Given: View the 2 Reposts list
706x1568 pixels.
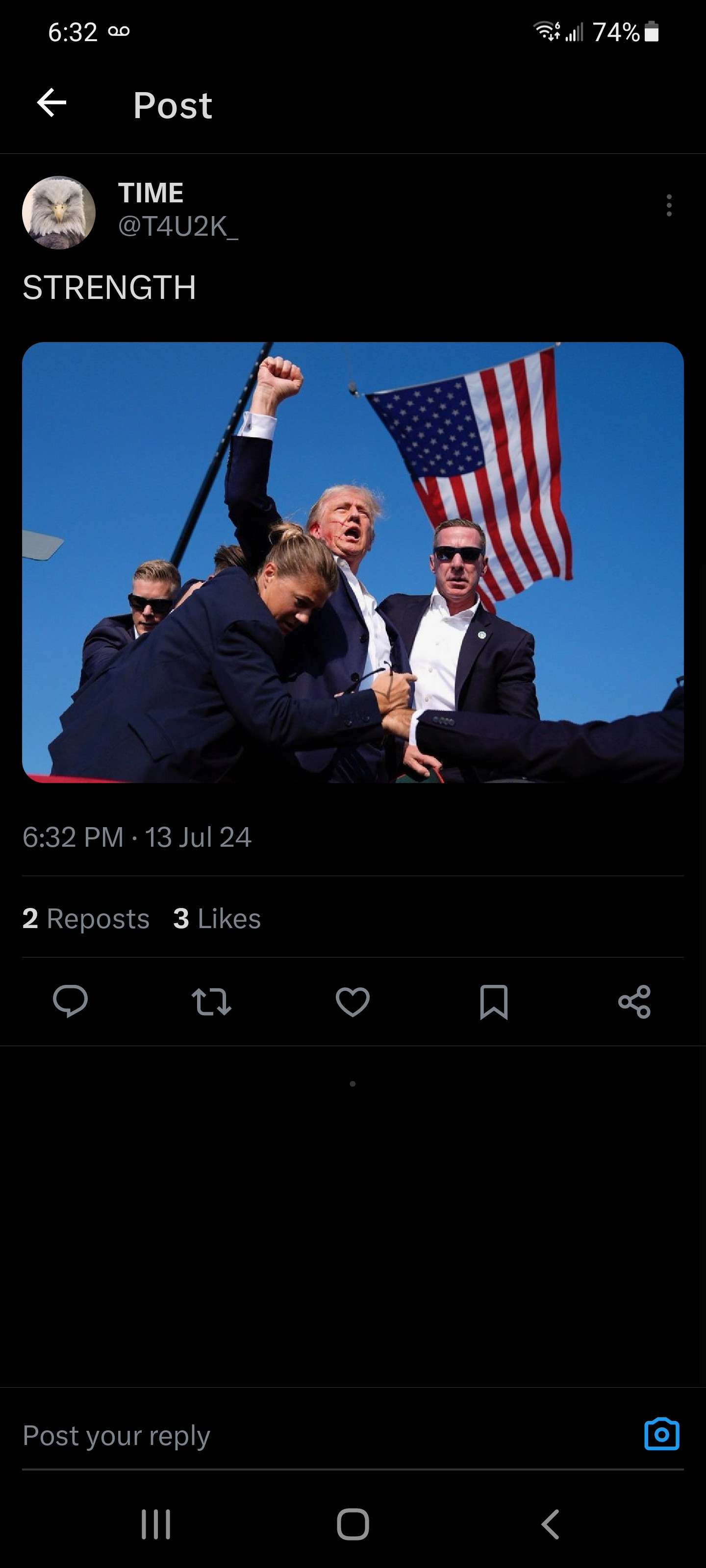Looking at the screenshot, I should (86, 918).
